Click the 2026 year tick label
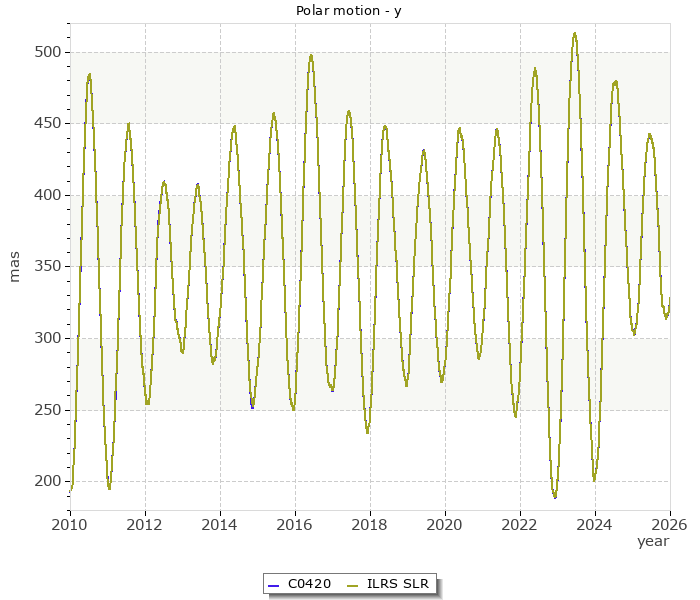The width and height of the screenshot is (700, 600). [669, 523]
